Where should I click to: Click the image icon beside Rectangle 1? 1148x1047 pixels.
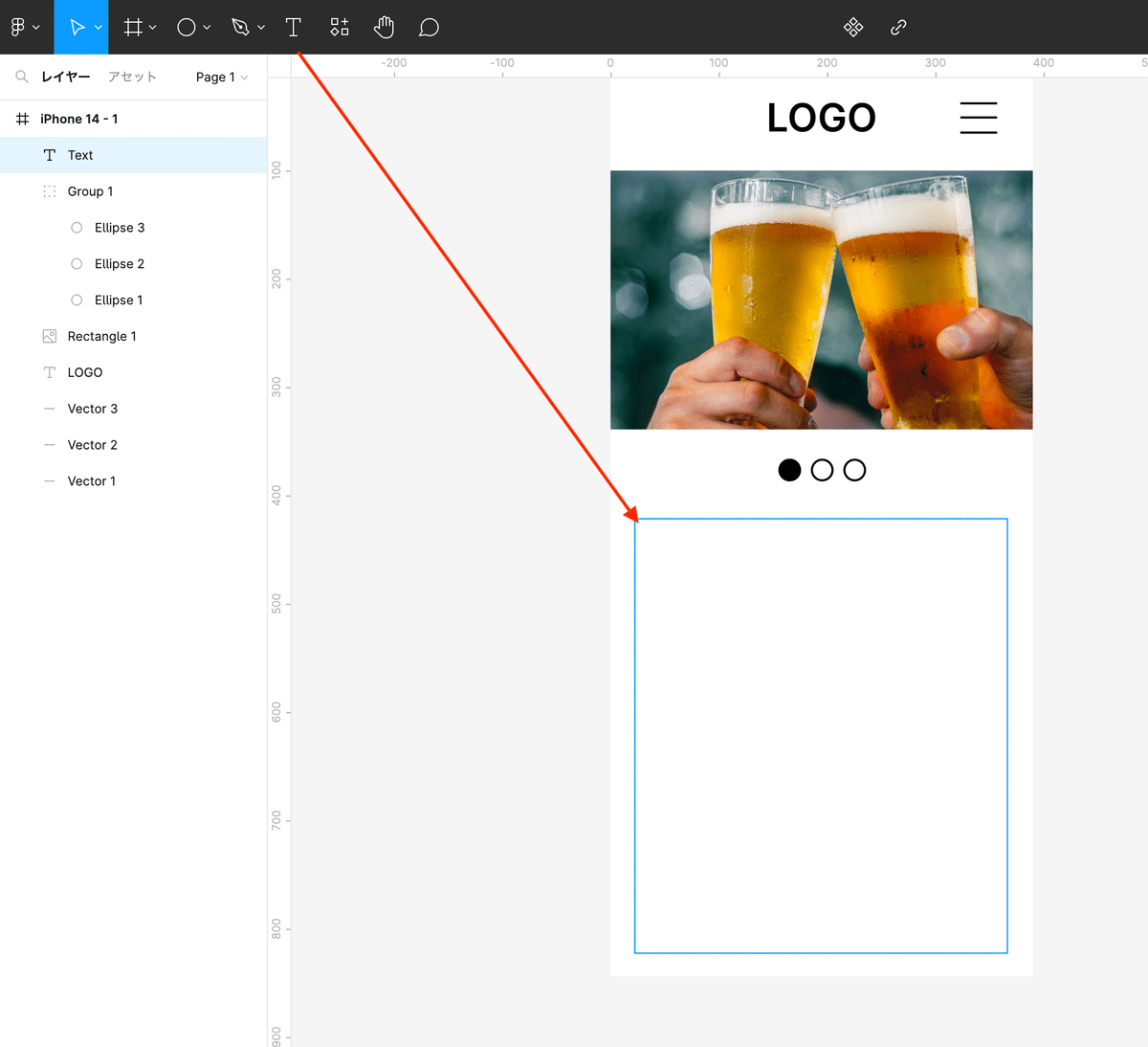tap(50, 336)
